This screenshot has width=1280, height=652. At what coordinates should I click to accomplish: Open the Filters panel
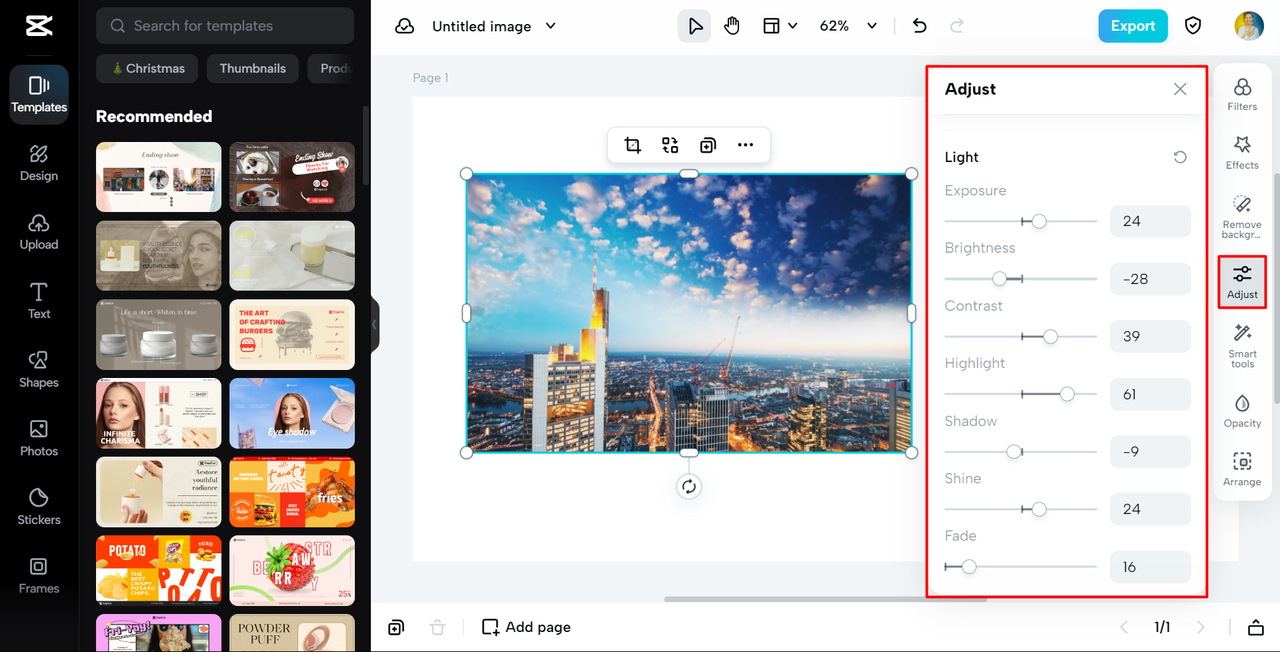(x=1242, y=94)
